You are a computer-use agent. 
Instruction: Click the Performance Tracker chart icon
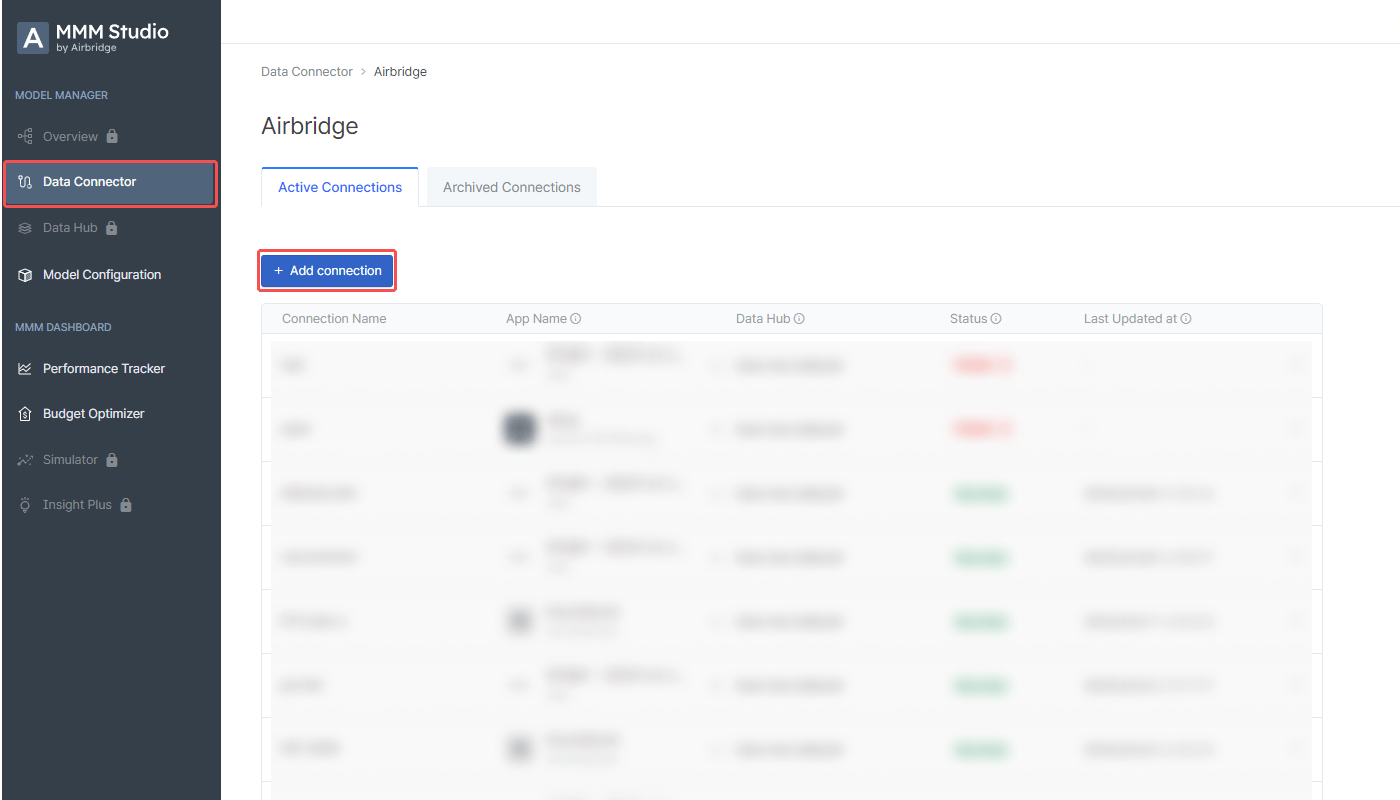(26, 369)
